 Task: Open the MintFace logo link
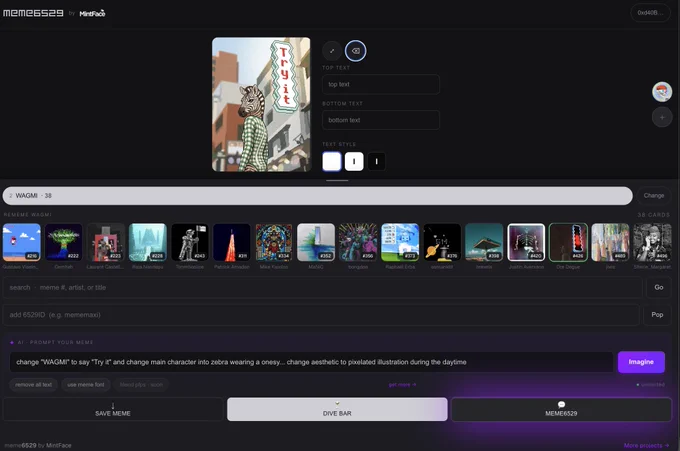click(x=92, y=13)
